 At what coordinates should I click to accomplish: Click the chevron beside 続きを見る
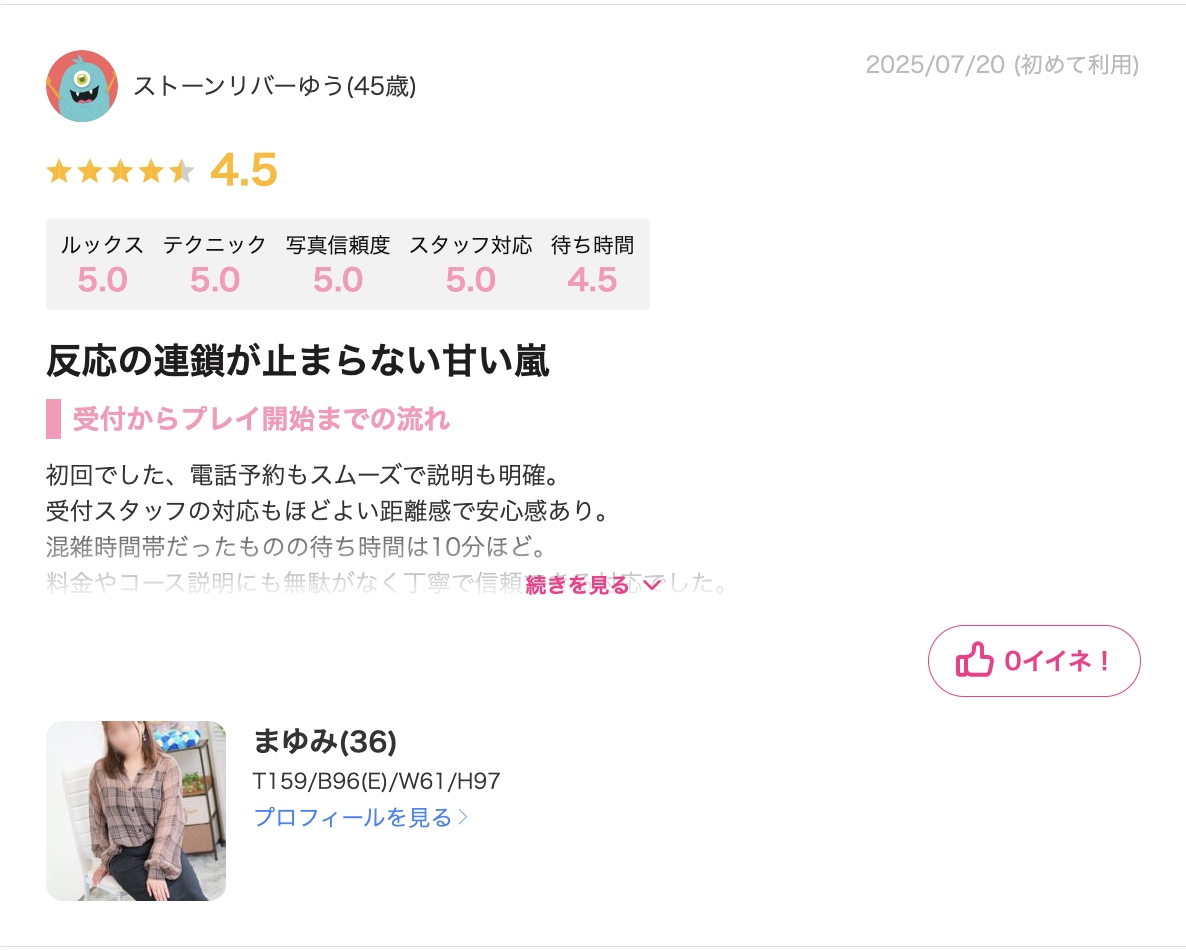[x=653, y=585]
